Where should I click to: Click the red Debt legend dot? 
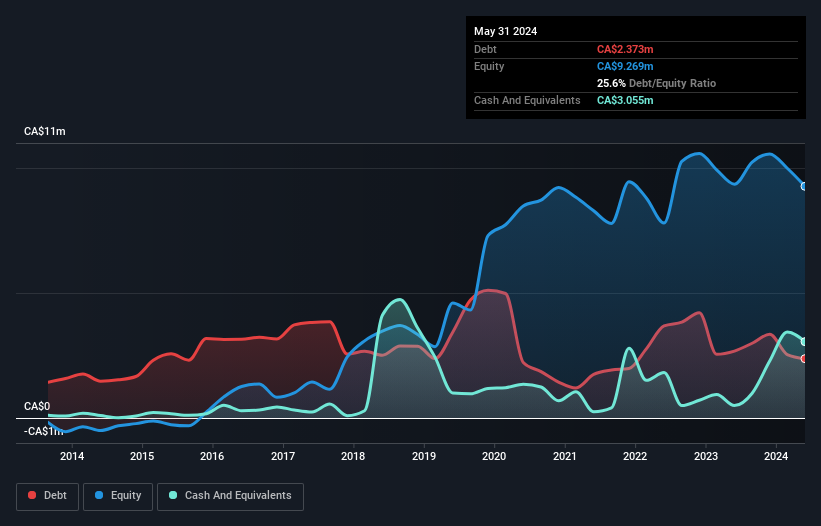tap(32, 495)
